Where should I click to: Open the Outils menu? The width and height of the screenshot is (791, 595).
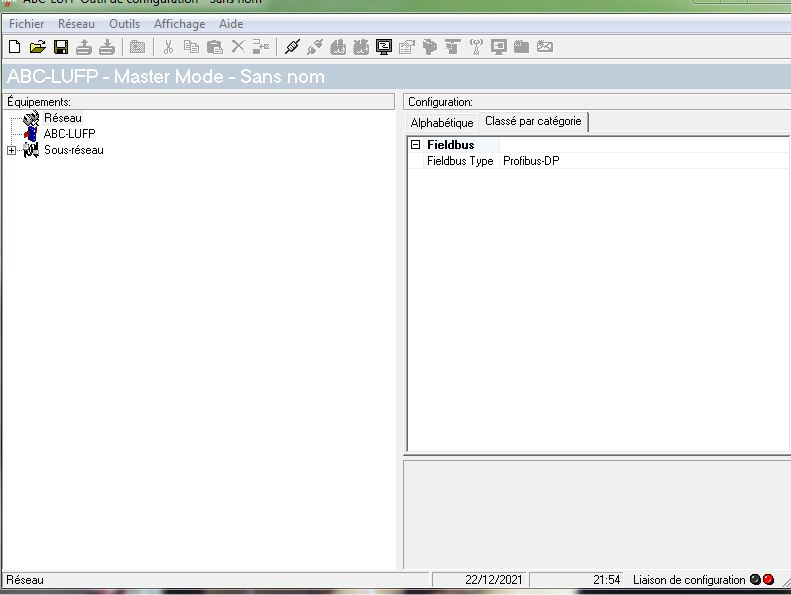pos(124,24)
